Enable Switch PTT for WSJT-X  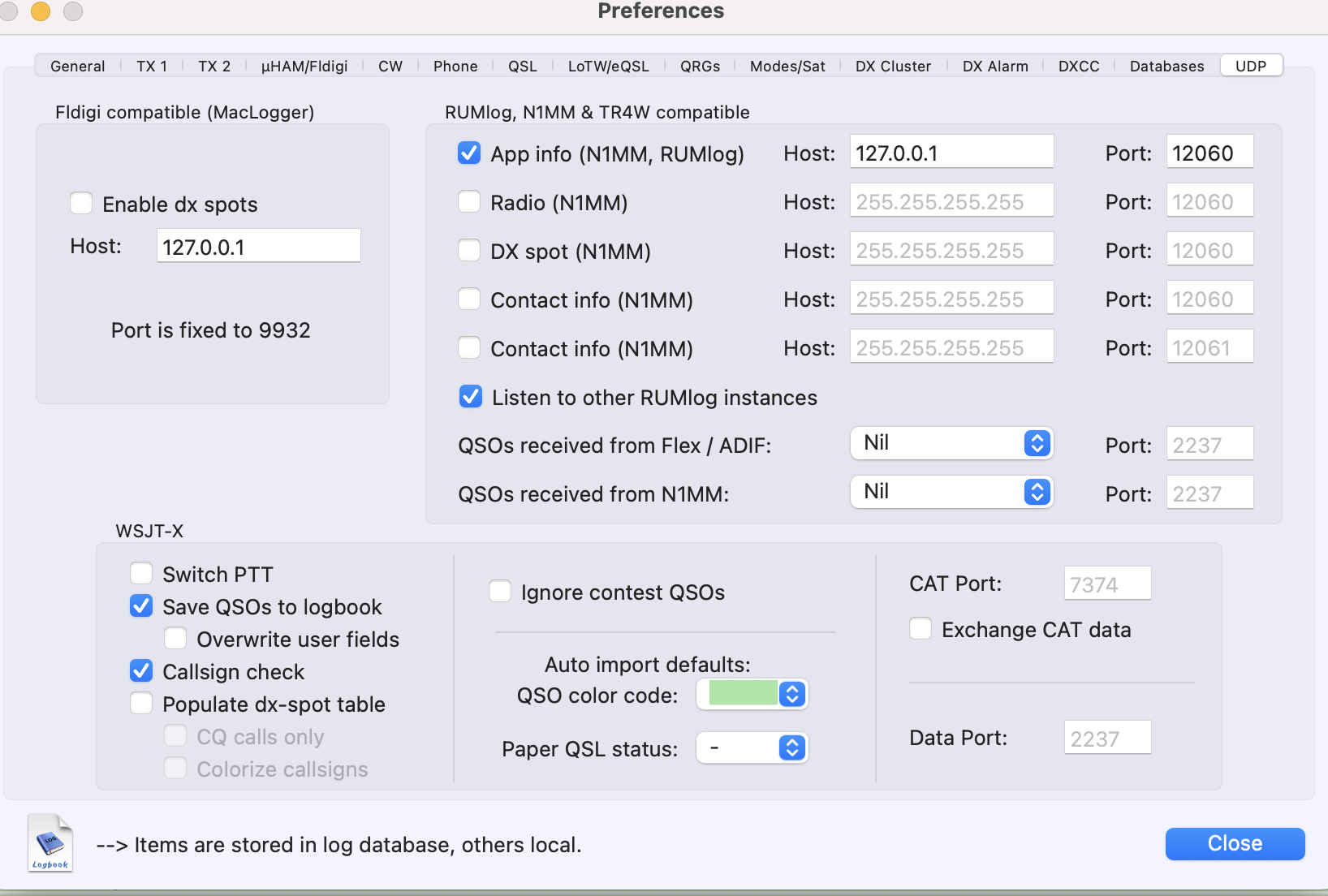pyautogui.click(x=141, y=574)
